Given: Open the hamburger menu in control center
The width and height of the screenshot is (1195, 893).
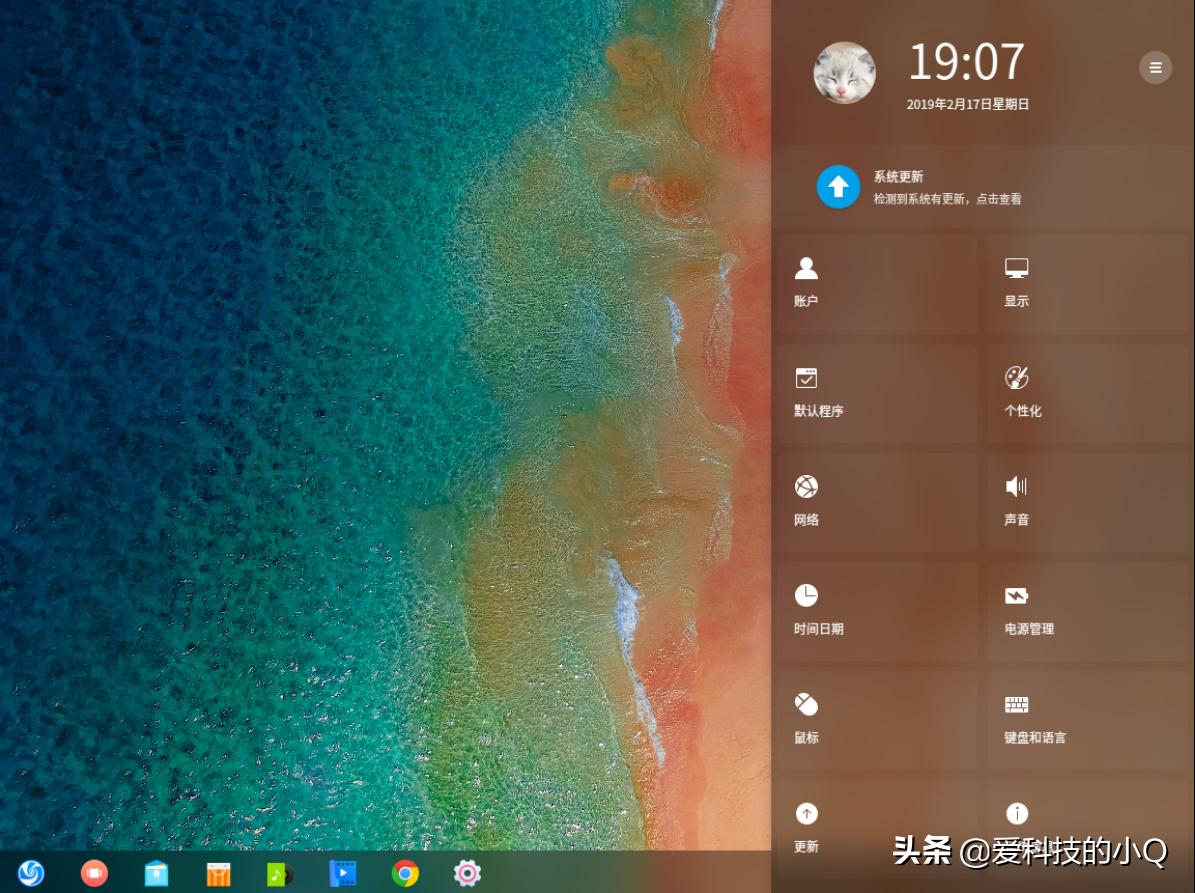Looking at the screenshot, I should click(1155, 68).
